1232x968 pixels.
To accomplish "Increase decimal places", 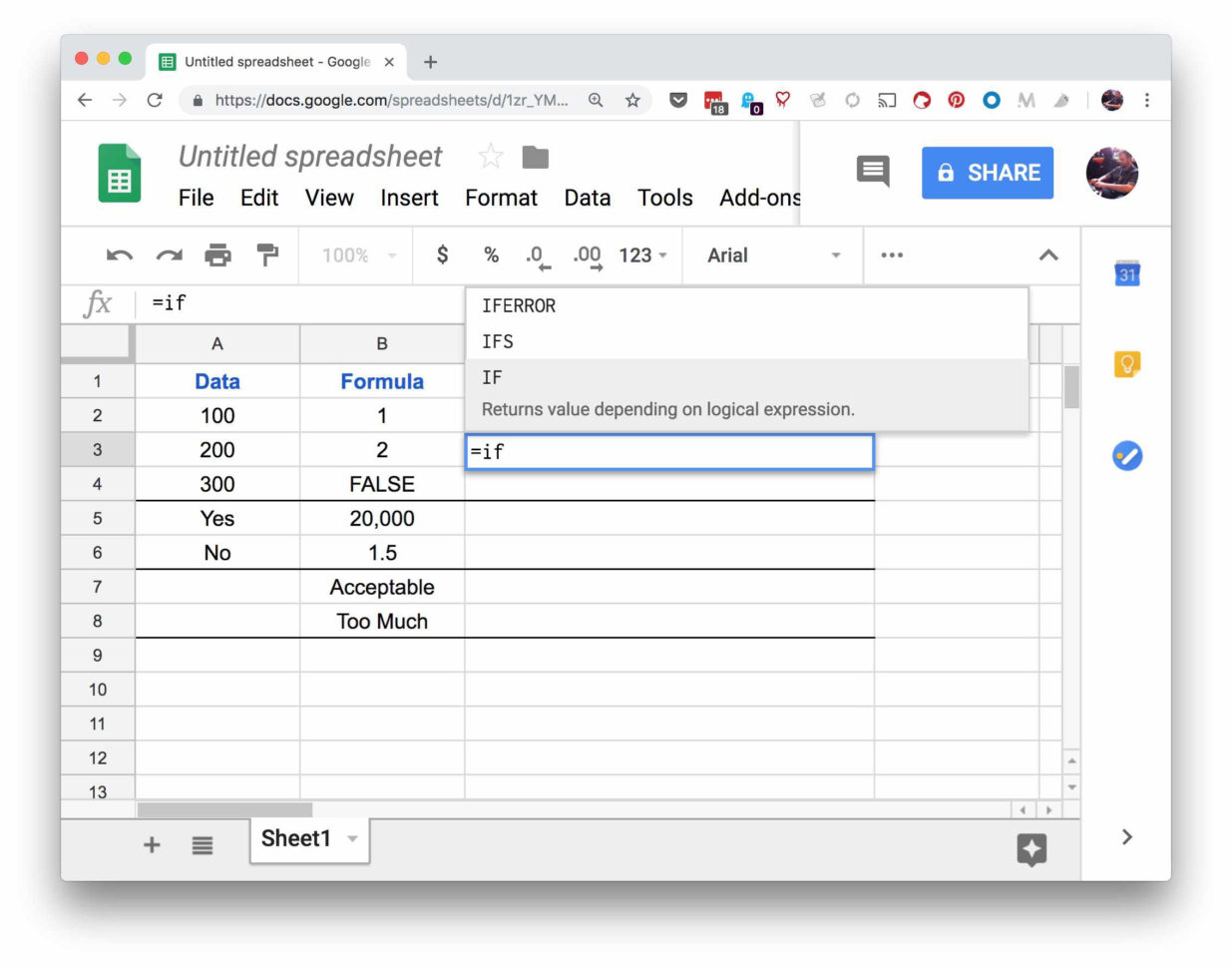I will pos(587,254).
